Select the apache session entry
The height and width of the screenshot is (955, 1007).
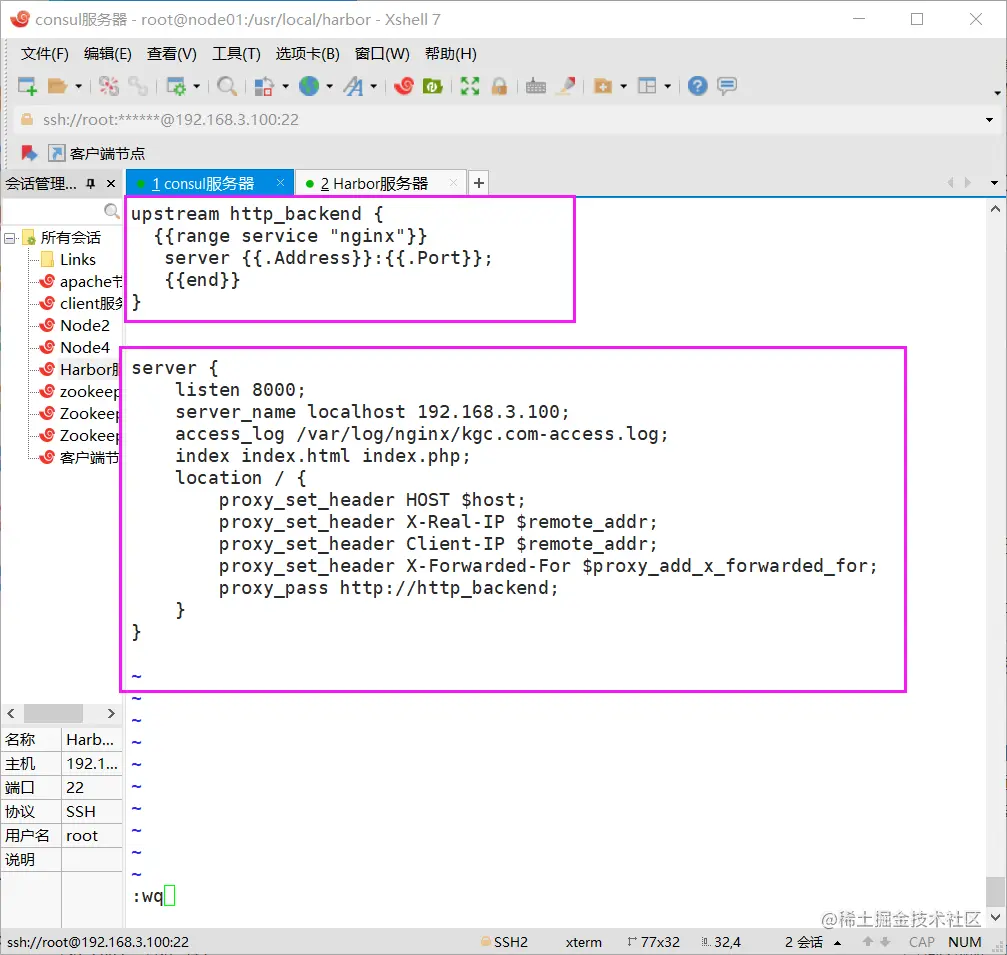click(80, 281)
